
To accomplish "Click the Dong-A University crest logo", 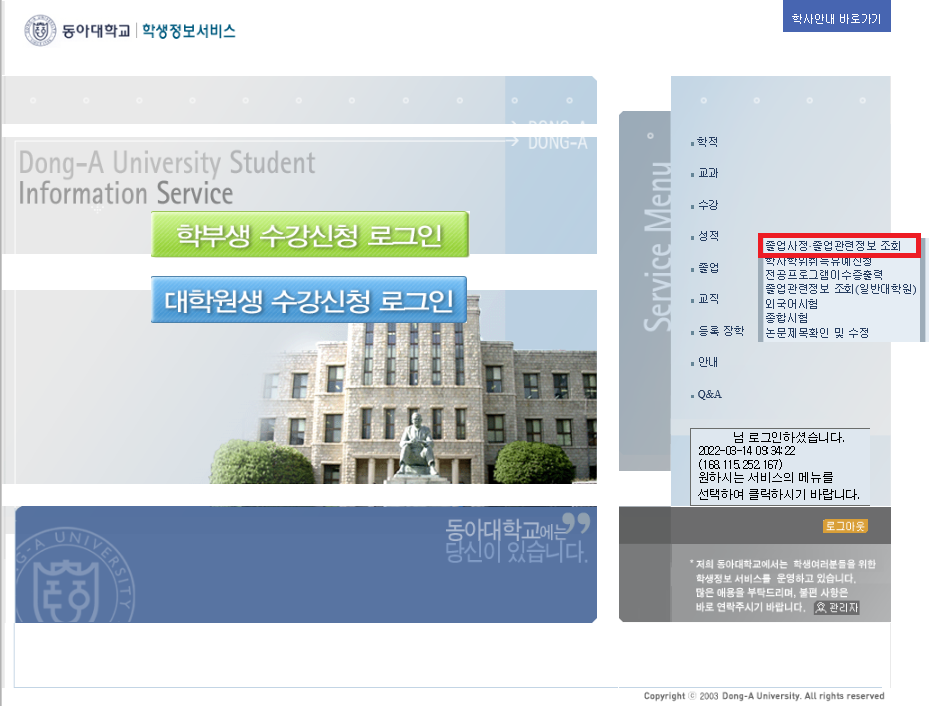I will tap(40, 30).
